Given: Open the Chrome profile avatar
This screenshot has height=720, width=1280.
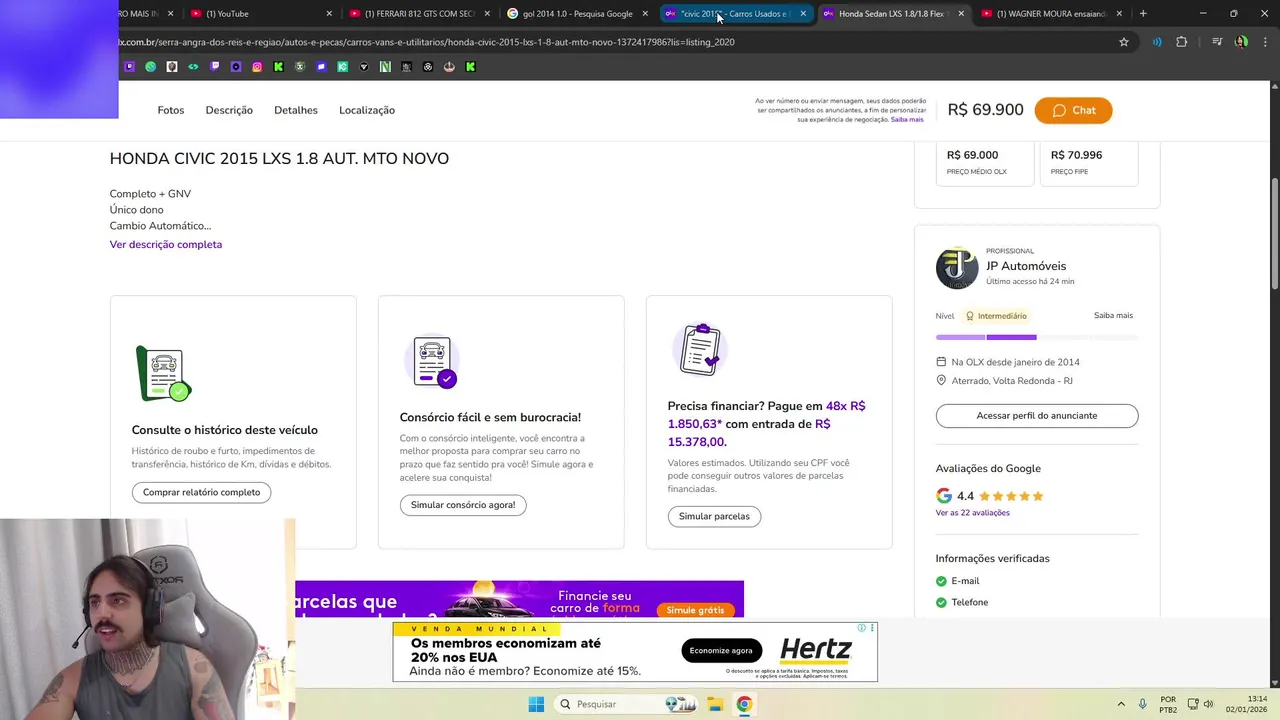Looking at the screenshot, I should pyautogui.click(x=1241, y=42).
